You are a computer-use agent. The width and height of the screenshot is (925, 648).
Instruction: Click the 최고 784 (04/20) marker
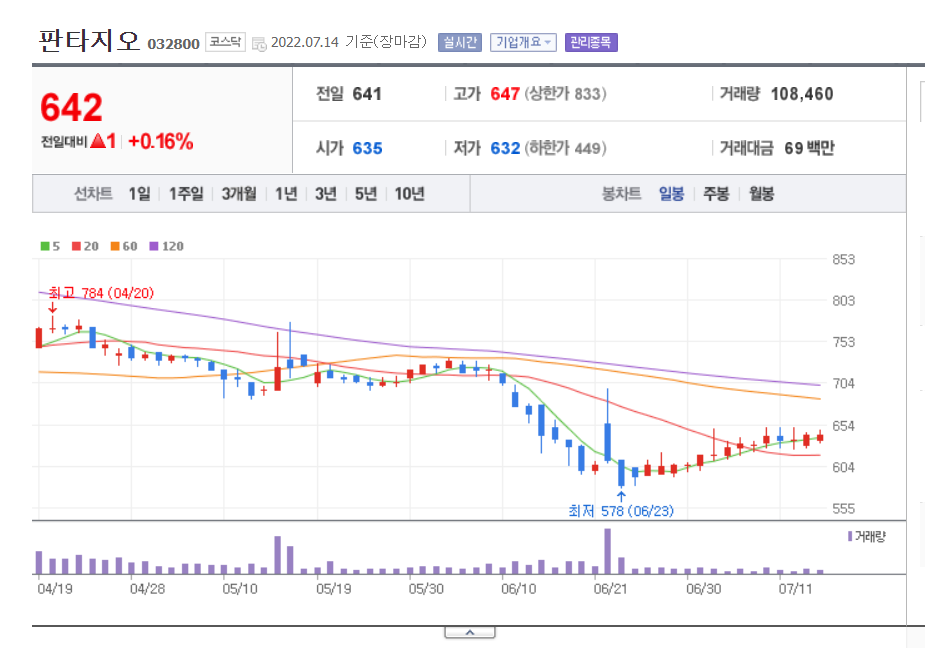pyautogui.click(x=101, y=293)
